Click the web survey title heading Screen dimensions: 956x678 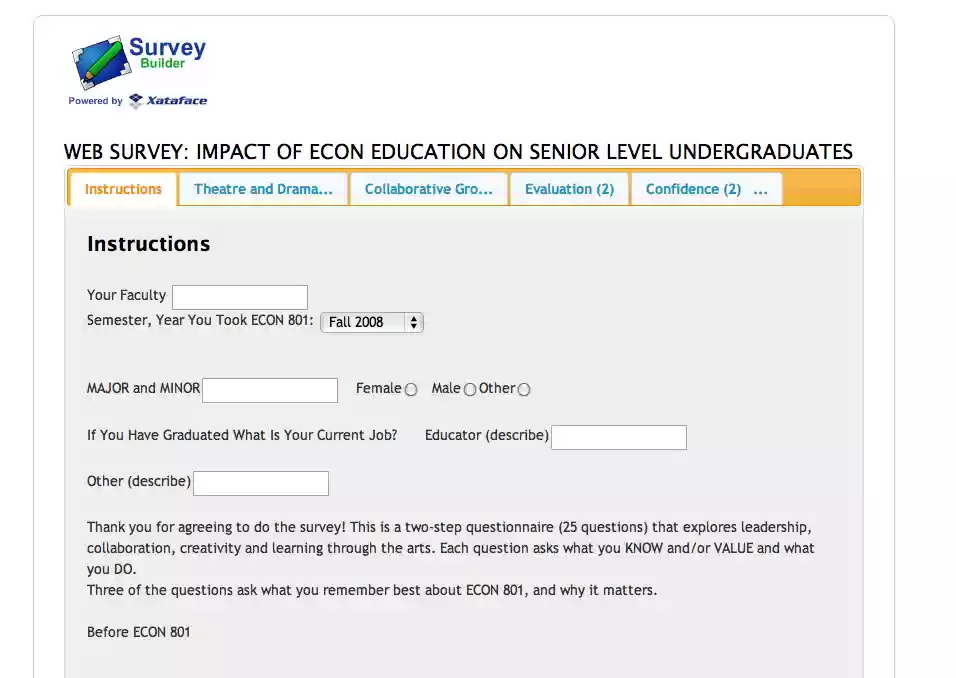(458, 152)
